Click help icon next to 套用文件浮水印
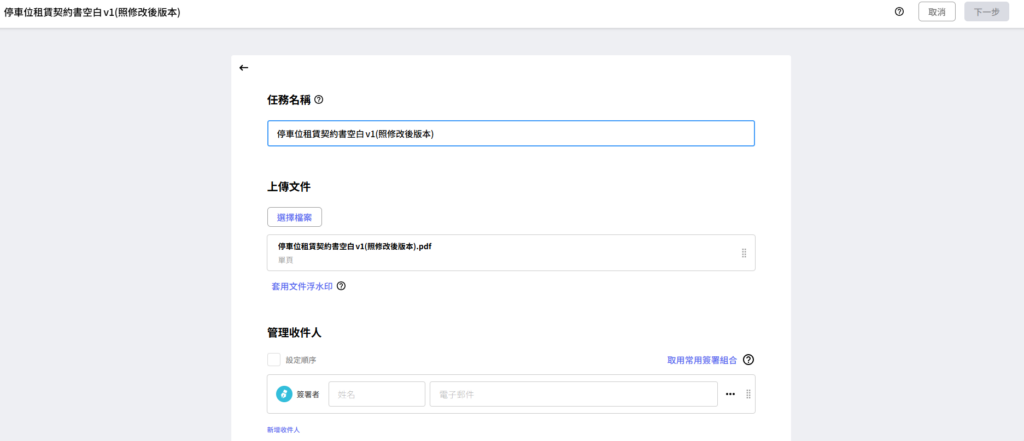 pyautogui.click(x=341, y=286)
